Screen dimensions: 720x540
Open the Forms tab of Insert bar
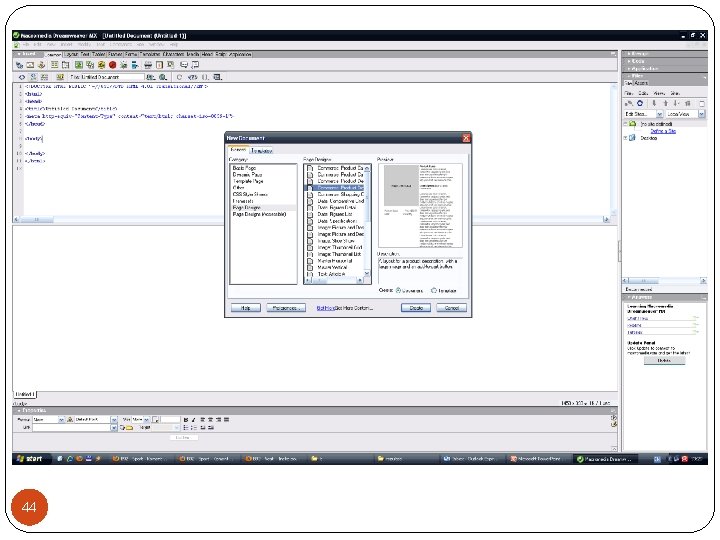[131, 54]
